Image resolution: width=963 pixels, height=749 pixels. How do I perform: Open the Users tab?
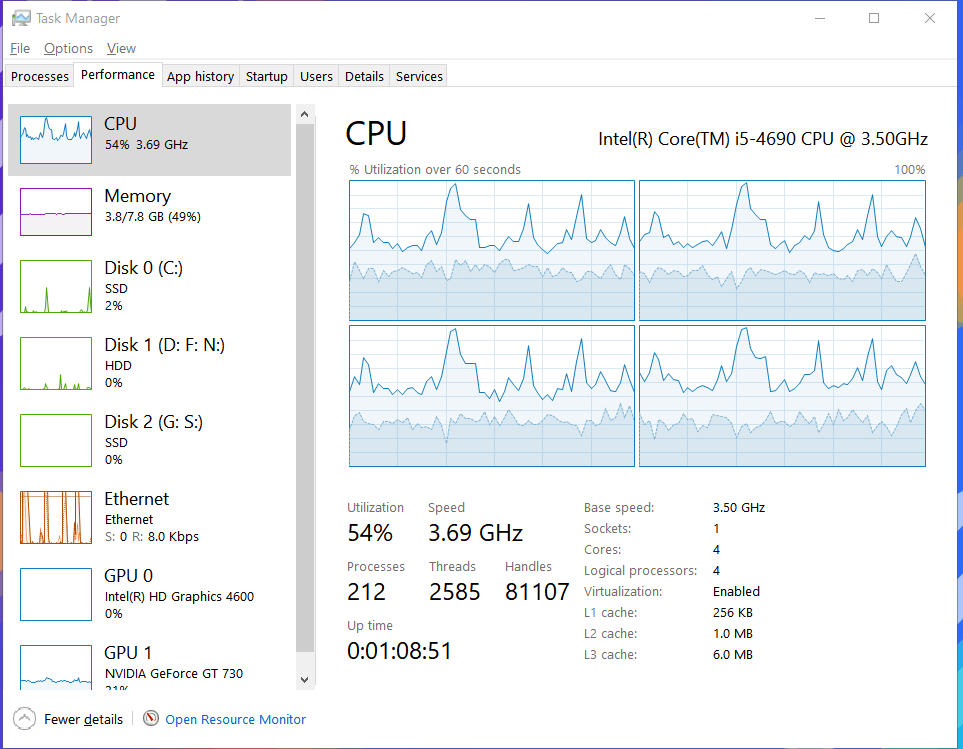[316, 76]
